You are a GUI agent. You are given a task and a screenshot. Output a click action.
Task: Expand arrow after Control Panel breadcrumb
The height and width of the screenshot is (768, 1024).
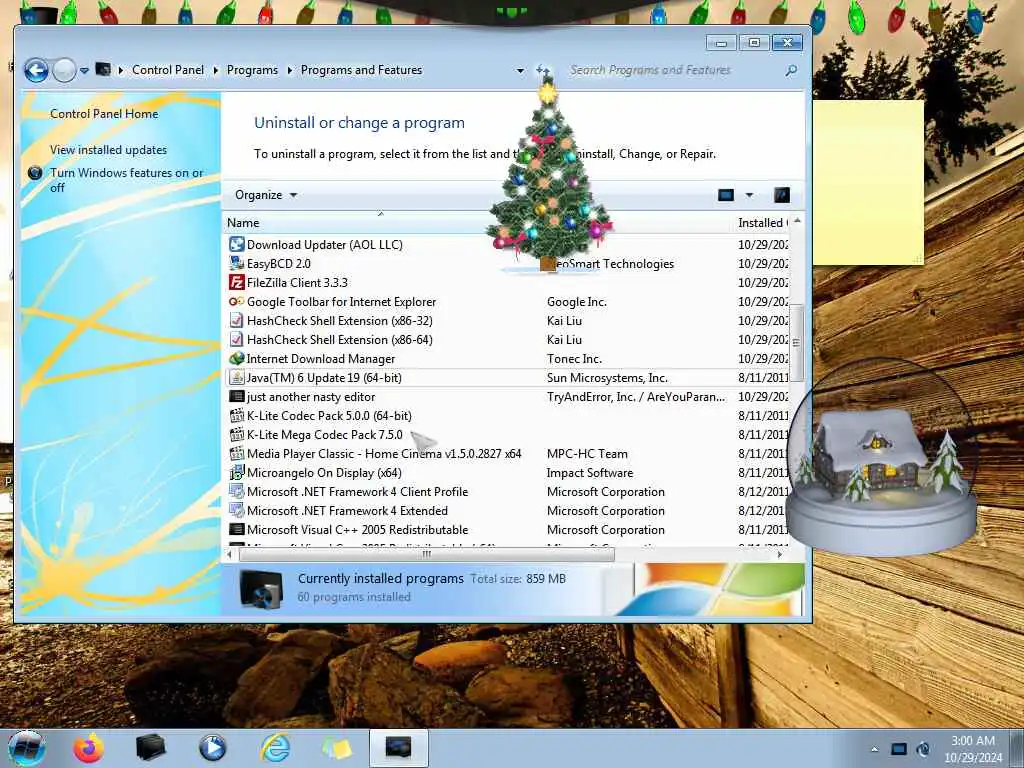click(x=216, y=70)
